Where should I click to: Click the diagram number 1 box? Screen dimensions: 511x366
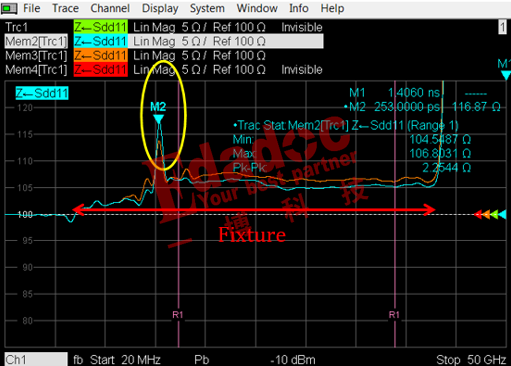click(x=502, y=27)
